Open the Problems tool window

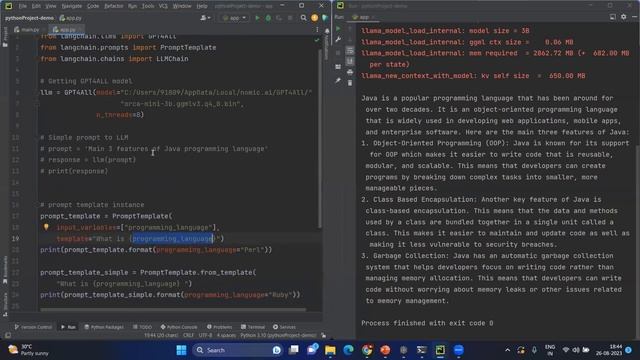click(x=219, y=327)
